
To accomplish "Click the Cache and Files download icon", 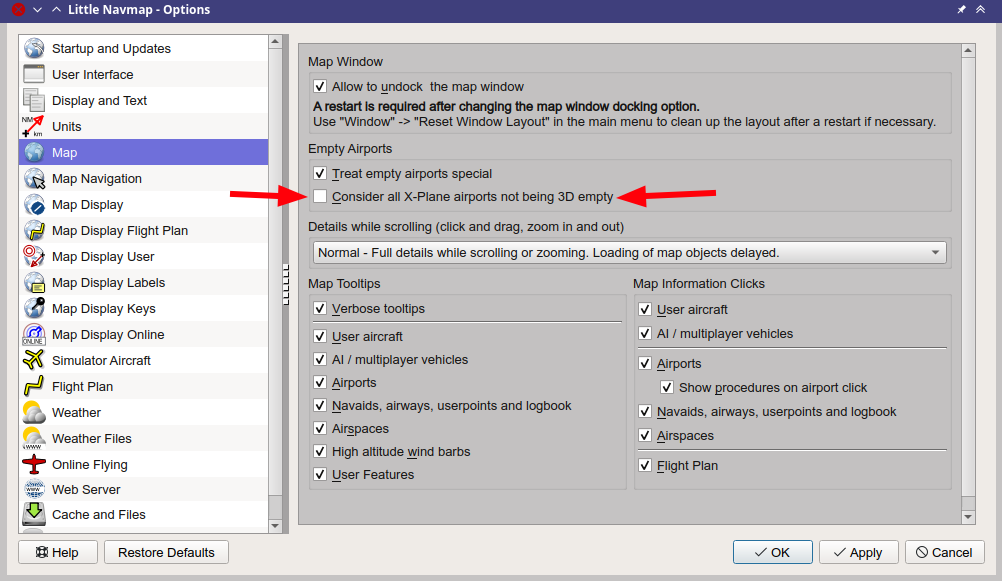I will coord(34,514).
